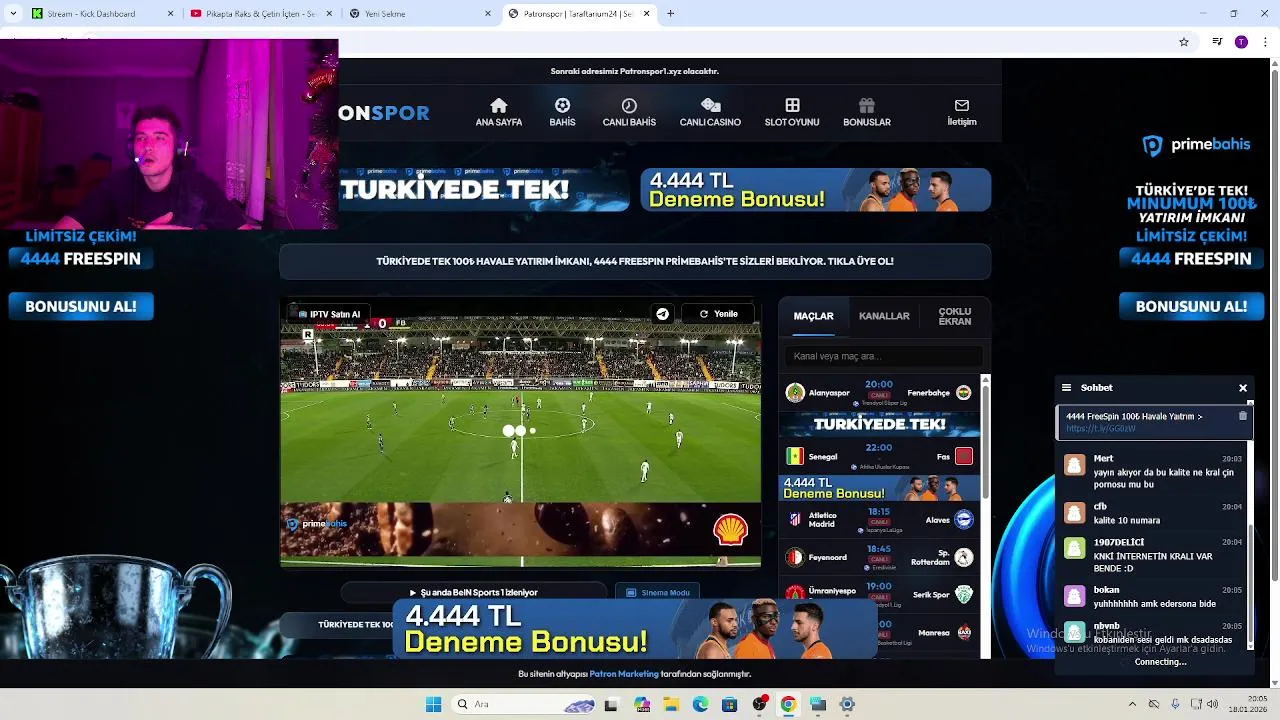1280x720 pixels.
Task: Select the Atletico Madrid vs Alaves match
Action: pyautogui.click(x=879, y=520)
